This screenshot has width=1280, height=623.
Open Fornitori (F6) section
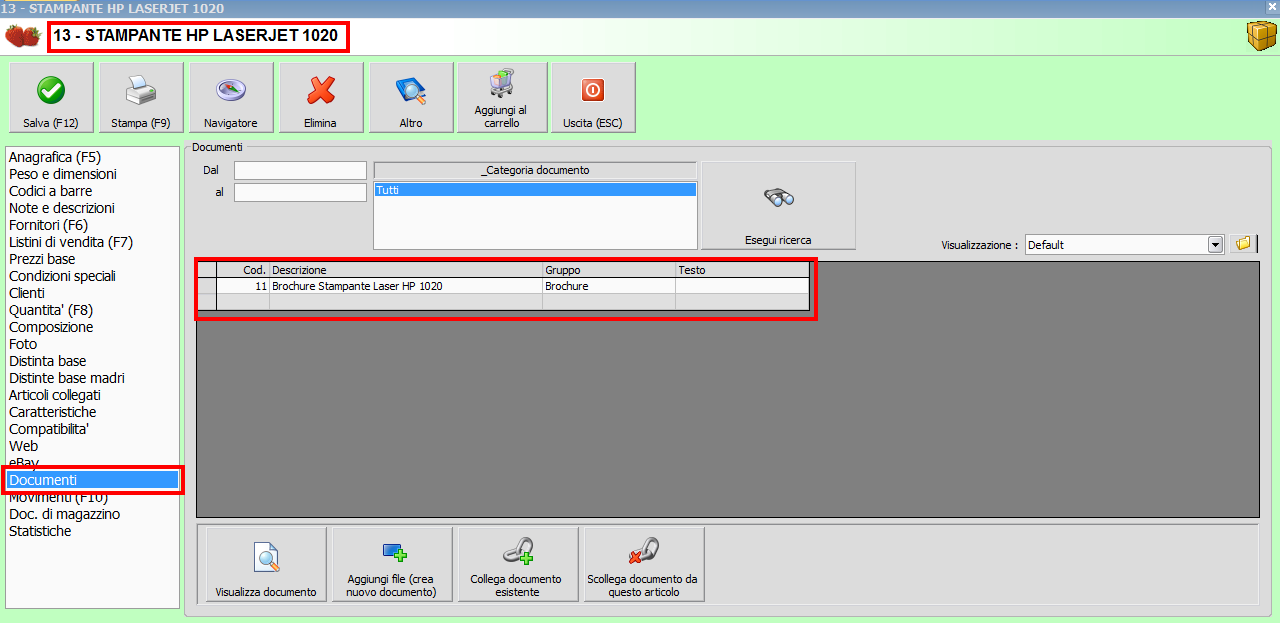point(49,225)
